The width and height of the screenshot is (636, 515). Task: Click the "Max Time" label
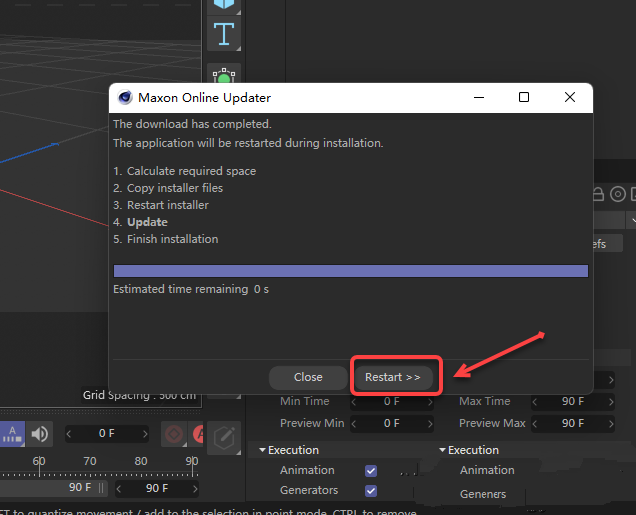click(x=484, y=401)
